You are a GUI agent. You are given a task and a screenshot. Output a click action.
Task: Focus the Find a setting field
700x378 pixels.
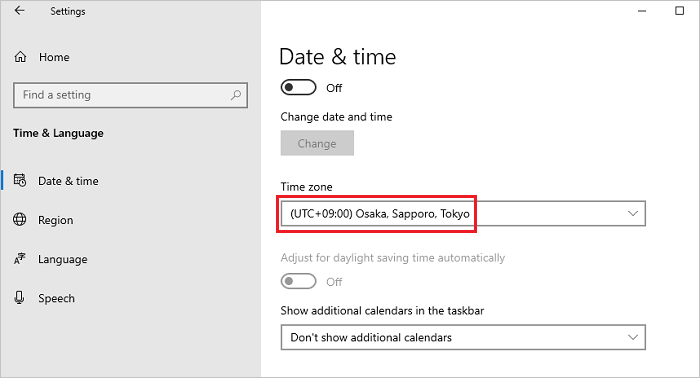(x=130, y=95)
